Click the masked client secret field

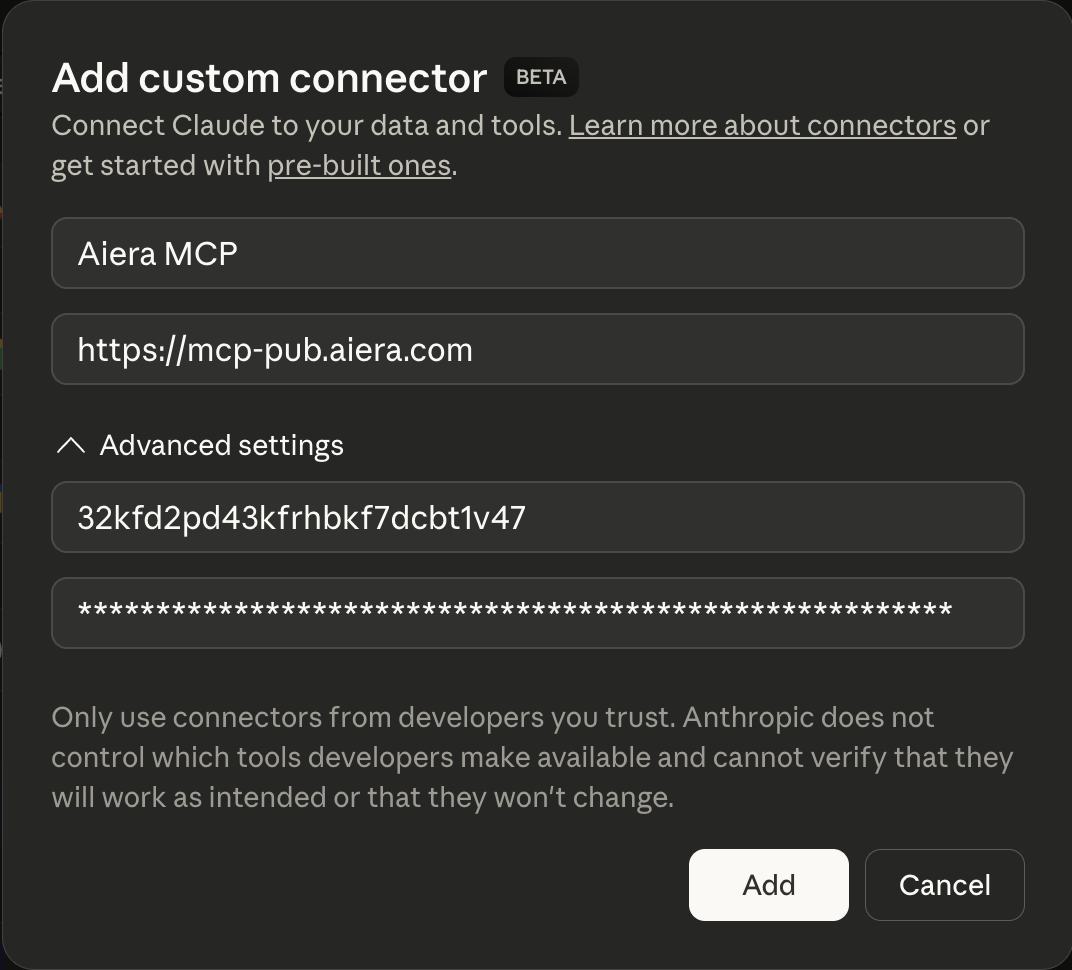pos(537,613)
